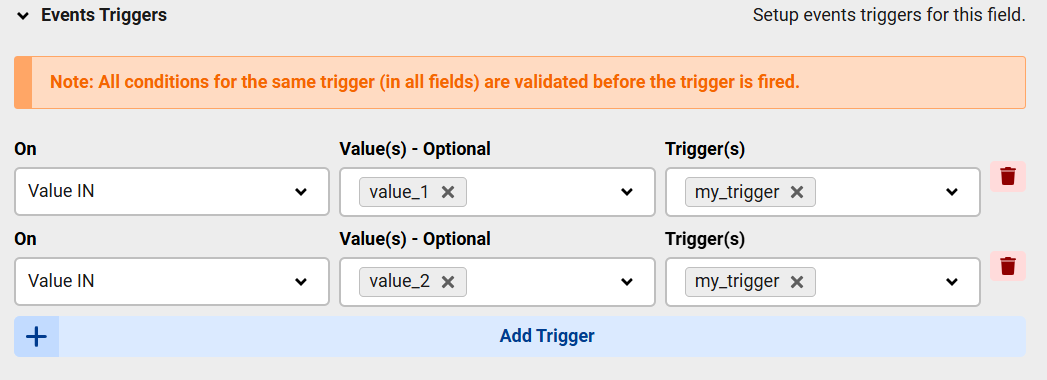Remove value_1 tag with its x icon

448,192
